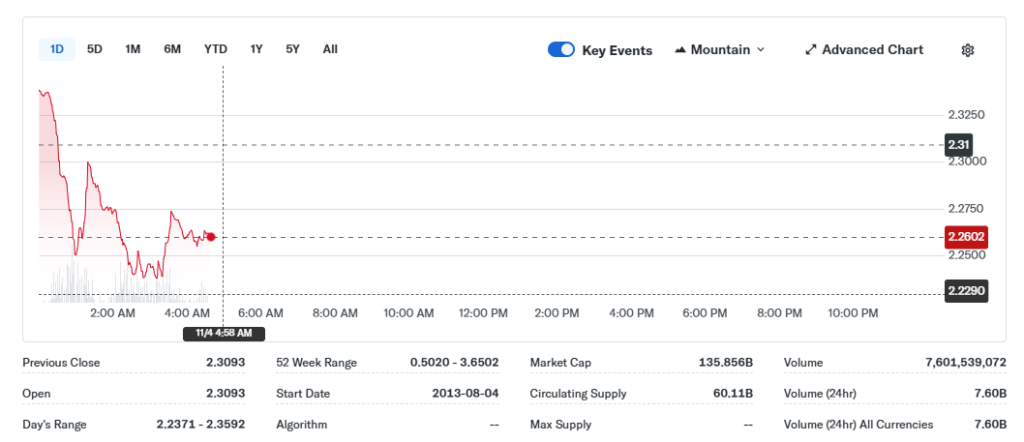Click the 2.2290 price level label

click(x=966, y=291)
